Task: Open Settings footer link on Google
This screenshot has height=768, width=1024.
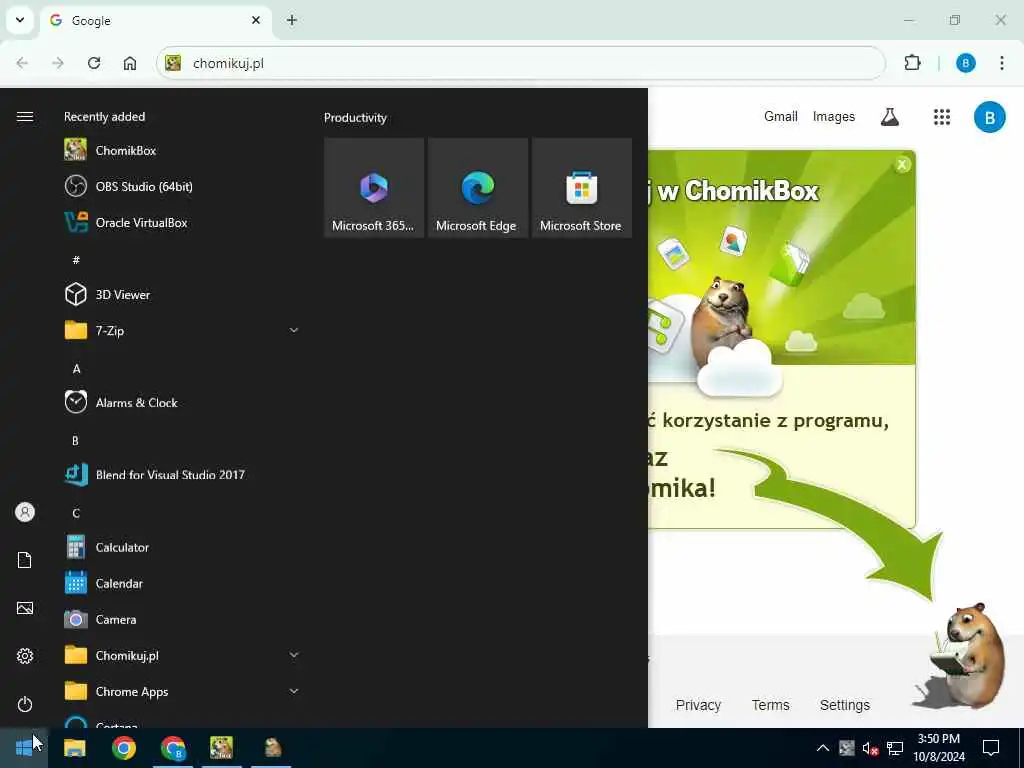Action: click(x=844, y=705)
